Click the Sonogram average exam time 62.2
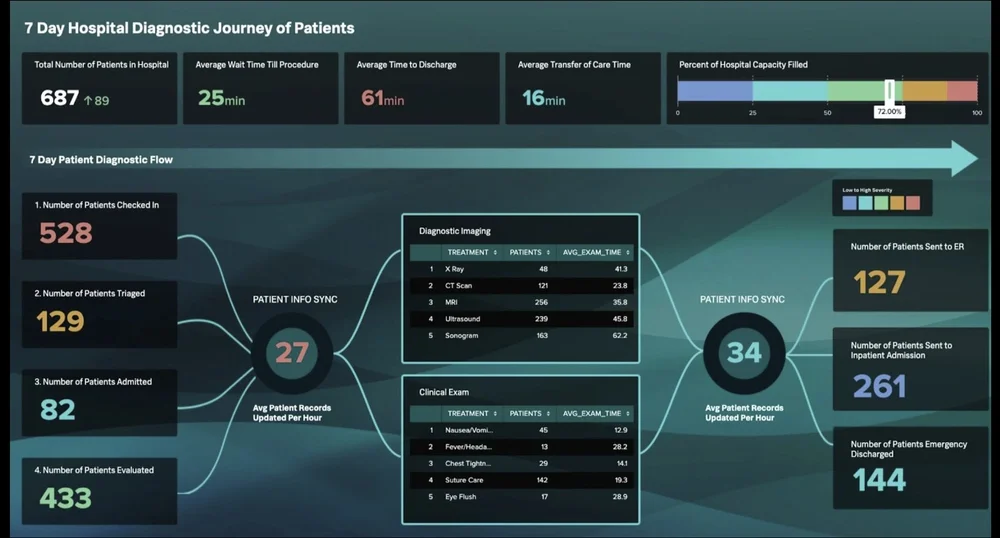This screenshot has height=538, width=1000. [619, 335]
